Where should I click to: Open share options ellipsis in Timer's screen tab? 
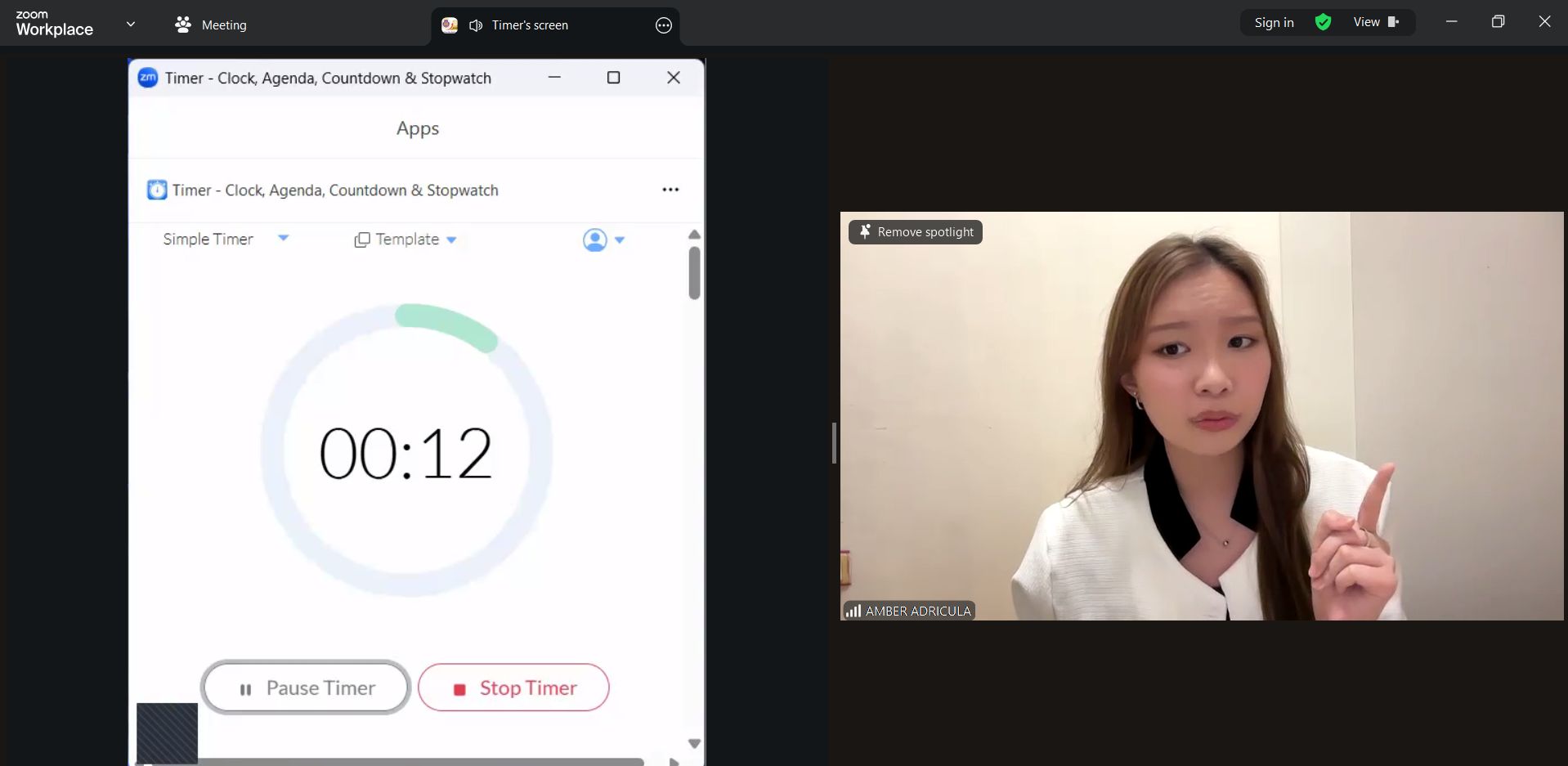pos(664,25)
